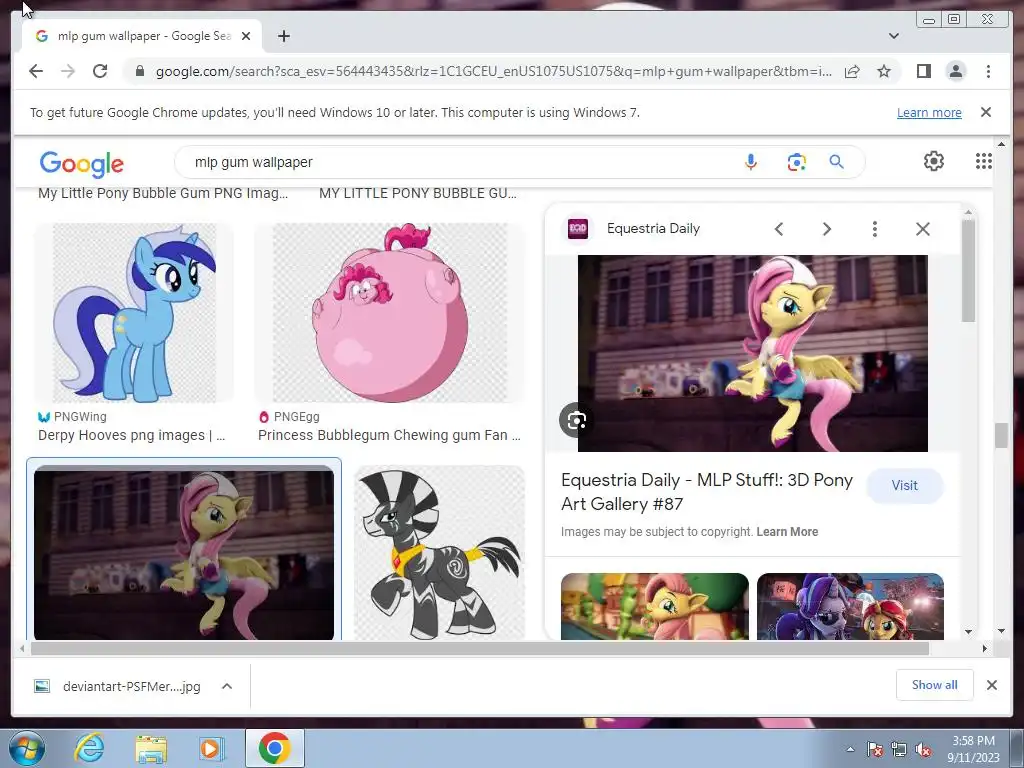The image size is (1024, 768).
Task: Open the zebra pony thumbnail
Action: click(x=440, y=552)
